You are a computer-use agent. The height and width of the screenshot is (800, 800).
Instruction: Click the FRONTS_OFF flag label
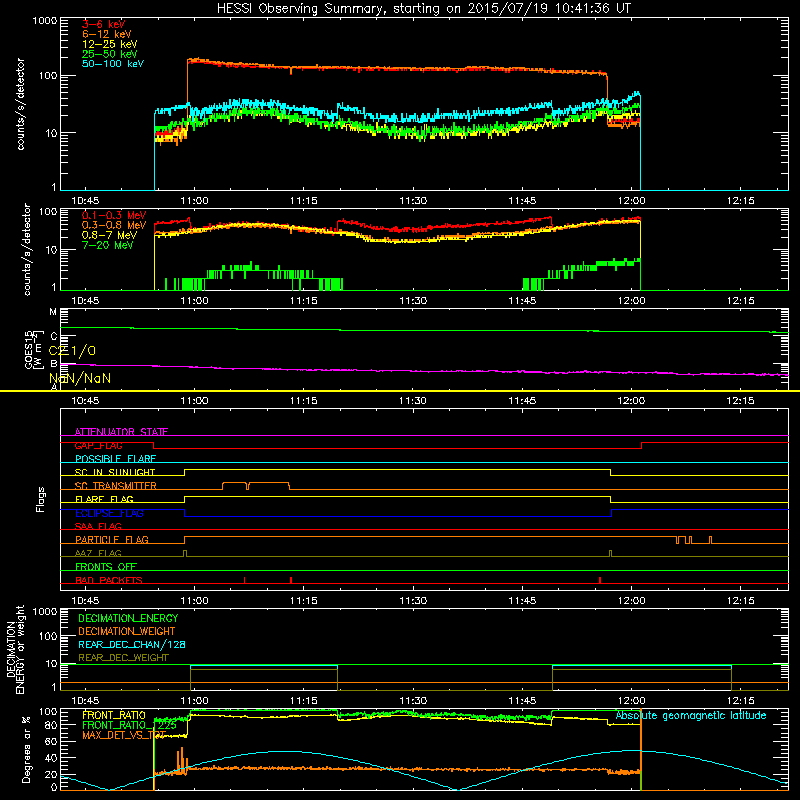(x=106, y=566)
